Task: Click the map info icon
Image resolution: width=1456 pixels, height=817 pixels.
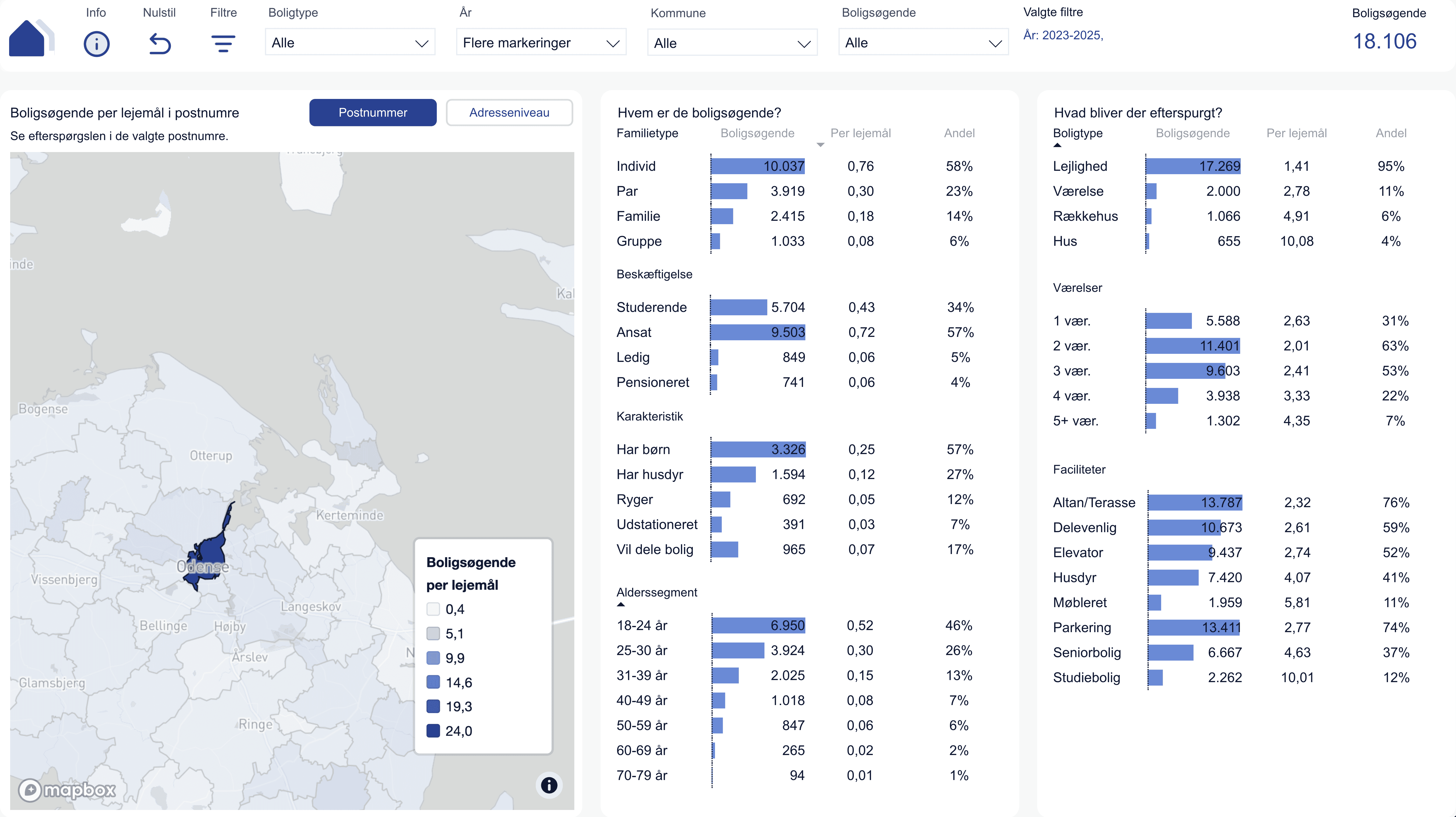Action: pos(549,785)
